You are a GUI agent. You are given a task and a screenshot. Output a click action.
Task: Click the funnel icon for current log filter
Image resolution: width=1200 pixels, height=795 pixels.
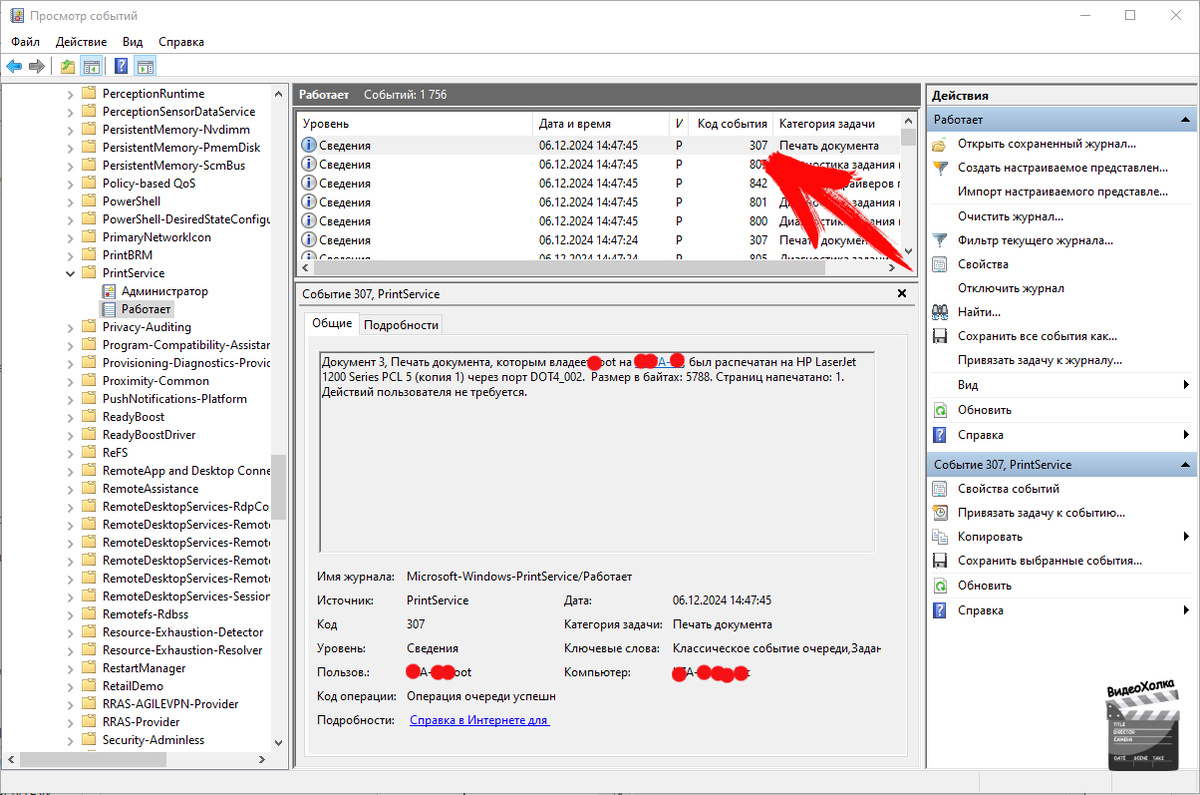939,240
